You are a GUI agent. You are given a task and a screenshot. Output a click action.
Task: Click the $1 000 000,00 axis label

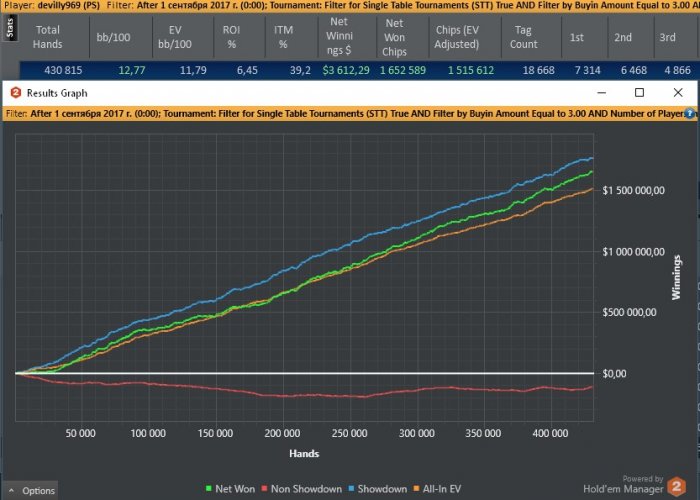(x=633, y=252)
